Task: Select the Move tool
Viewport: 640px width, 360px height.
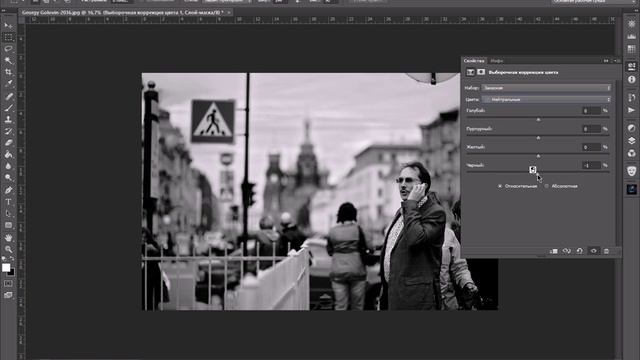Action: [x=8, y=25]
